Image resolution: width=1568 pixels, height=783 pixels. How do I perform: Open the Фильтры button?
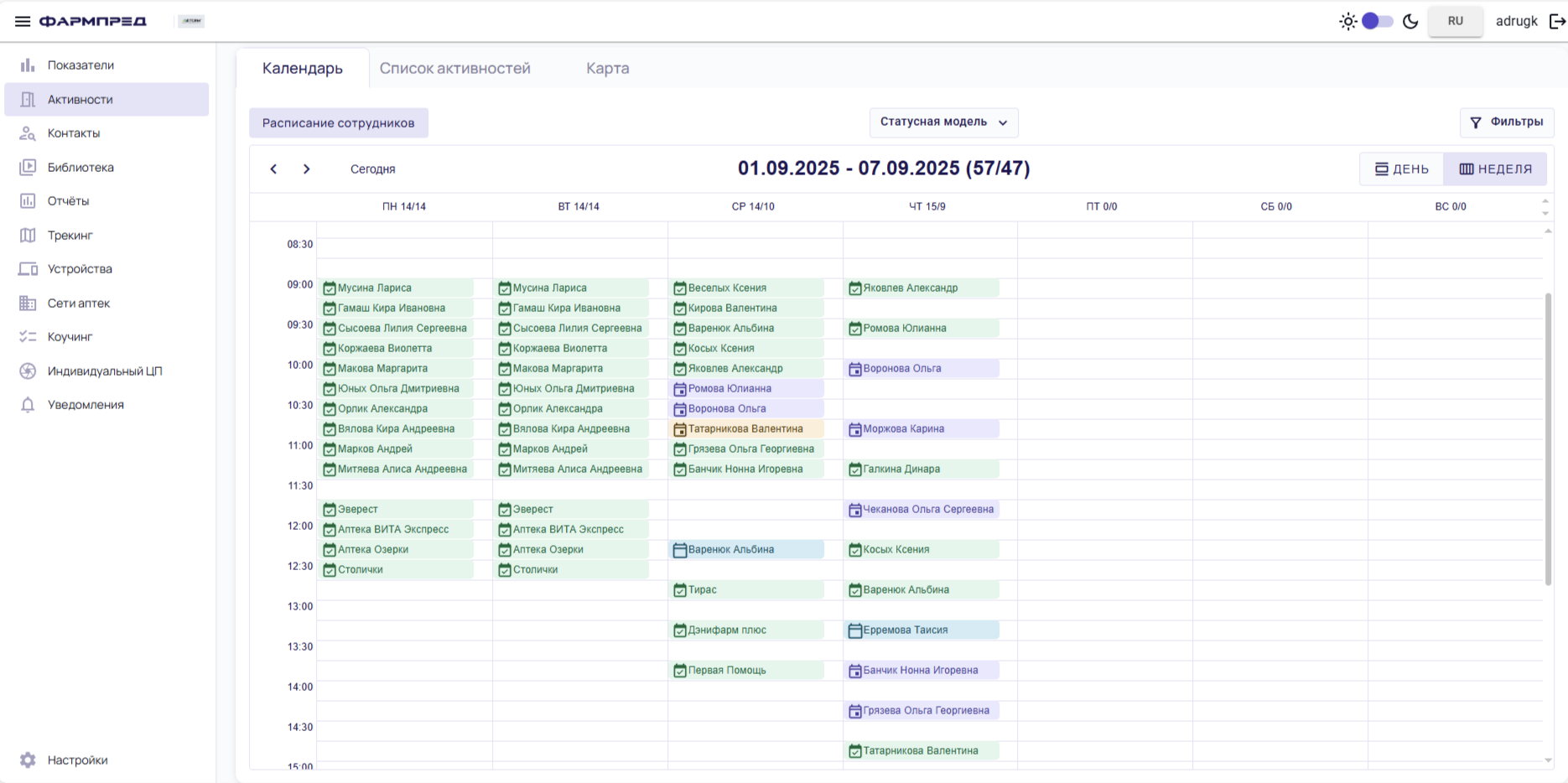(1507, 122)
